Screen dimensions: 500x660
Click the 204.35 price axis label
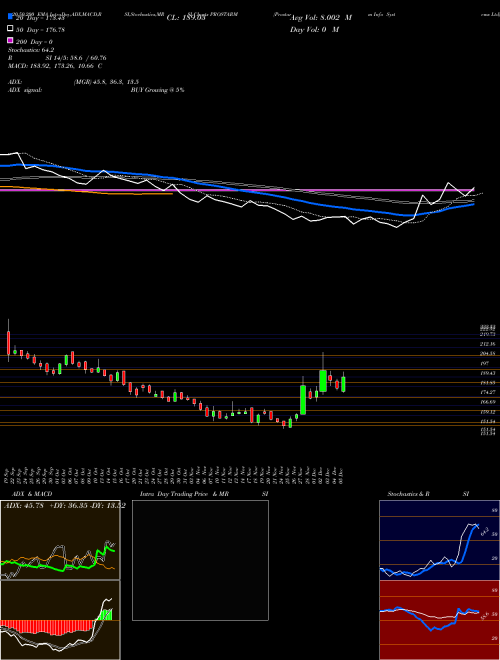tap(487, 354)
